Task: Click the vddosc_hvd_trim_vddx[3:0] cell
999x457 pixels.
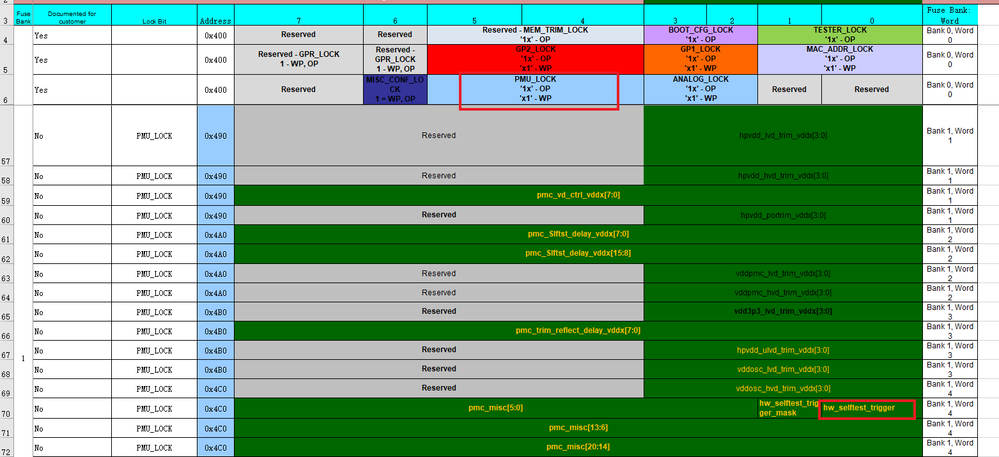Action: point(783,389)
